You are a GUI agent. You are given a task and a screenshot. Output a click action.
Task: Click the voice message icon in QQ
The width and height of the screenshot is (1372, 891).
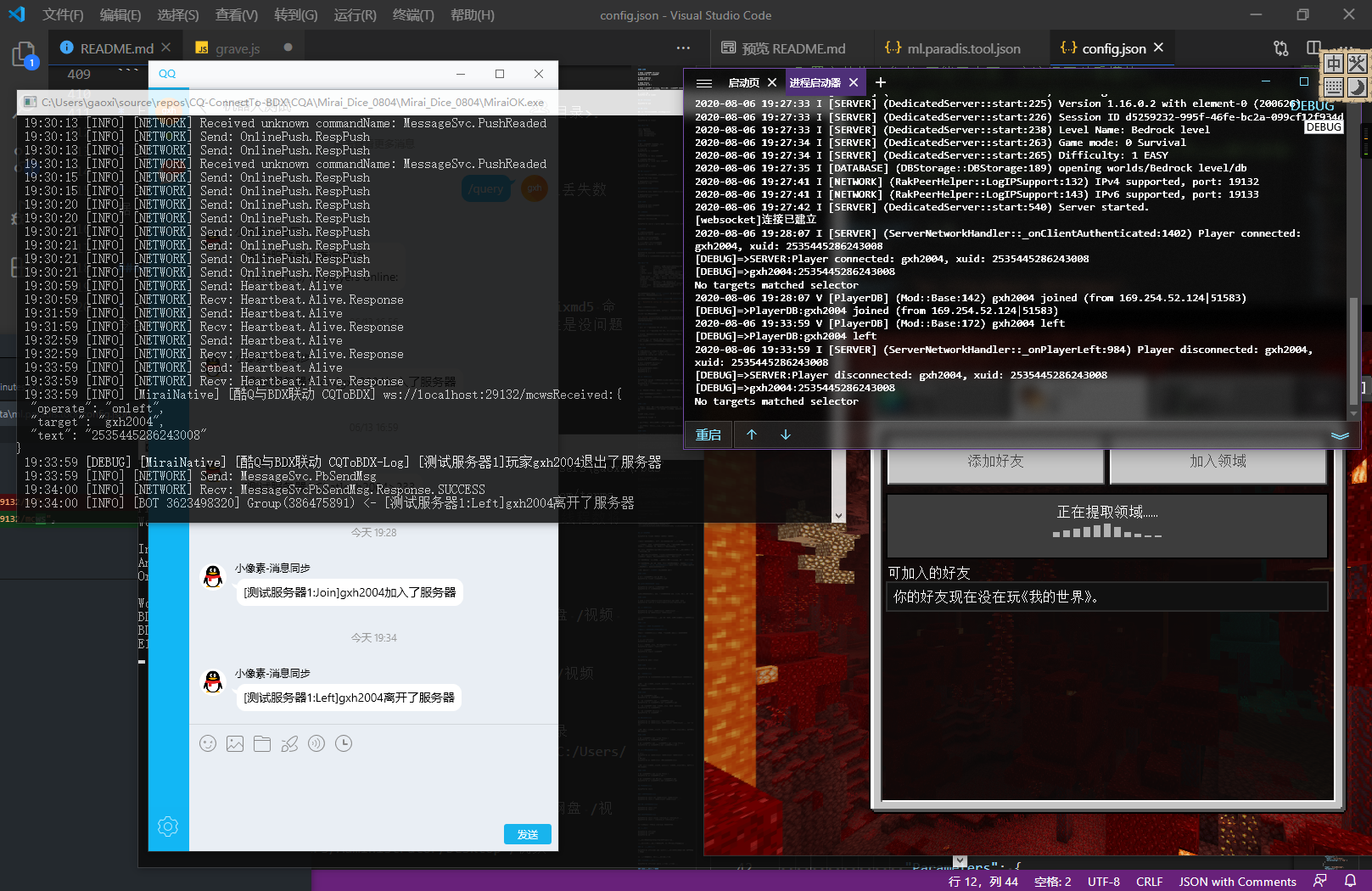click(316, 742)
